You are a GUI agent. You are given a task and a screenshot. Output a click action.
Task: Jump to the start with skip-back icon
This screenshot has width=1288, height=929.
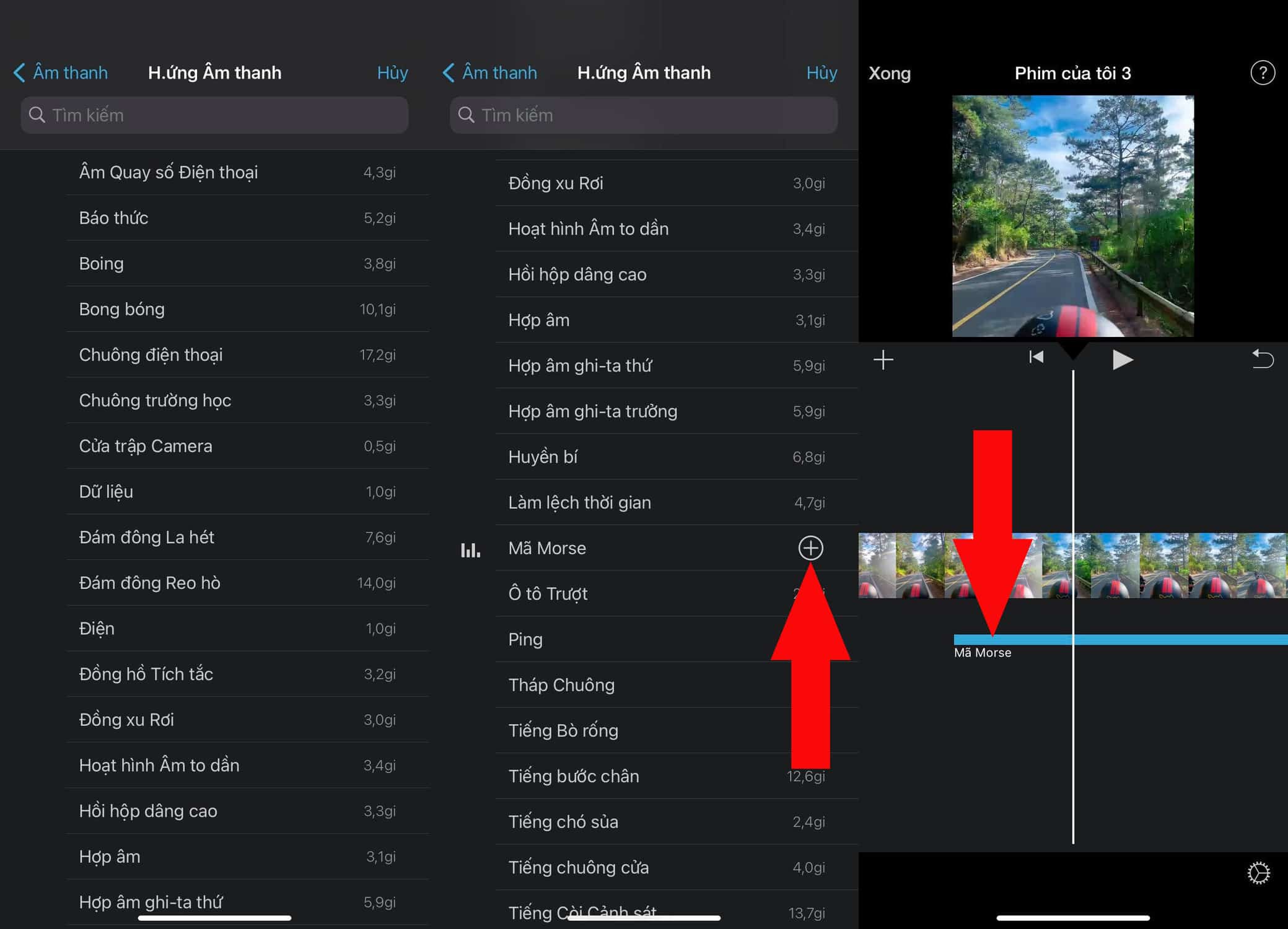click(1036, 357)
